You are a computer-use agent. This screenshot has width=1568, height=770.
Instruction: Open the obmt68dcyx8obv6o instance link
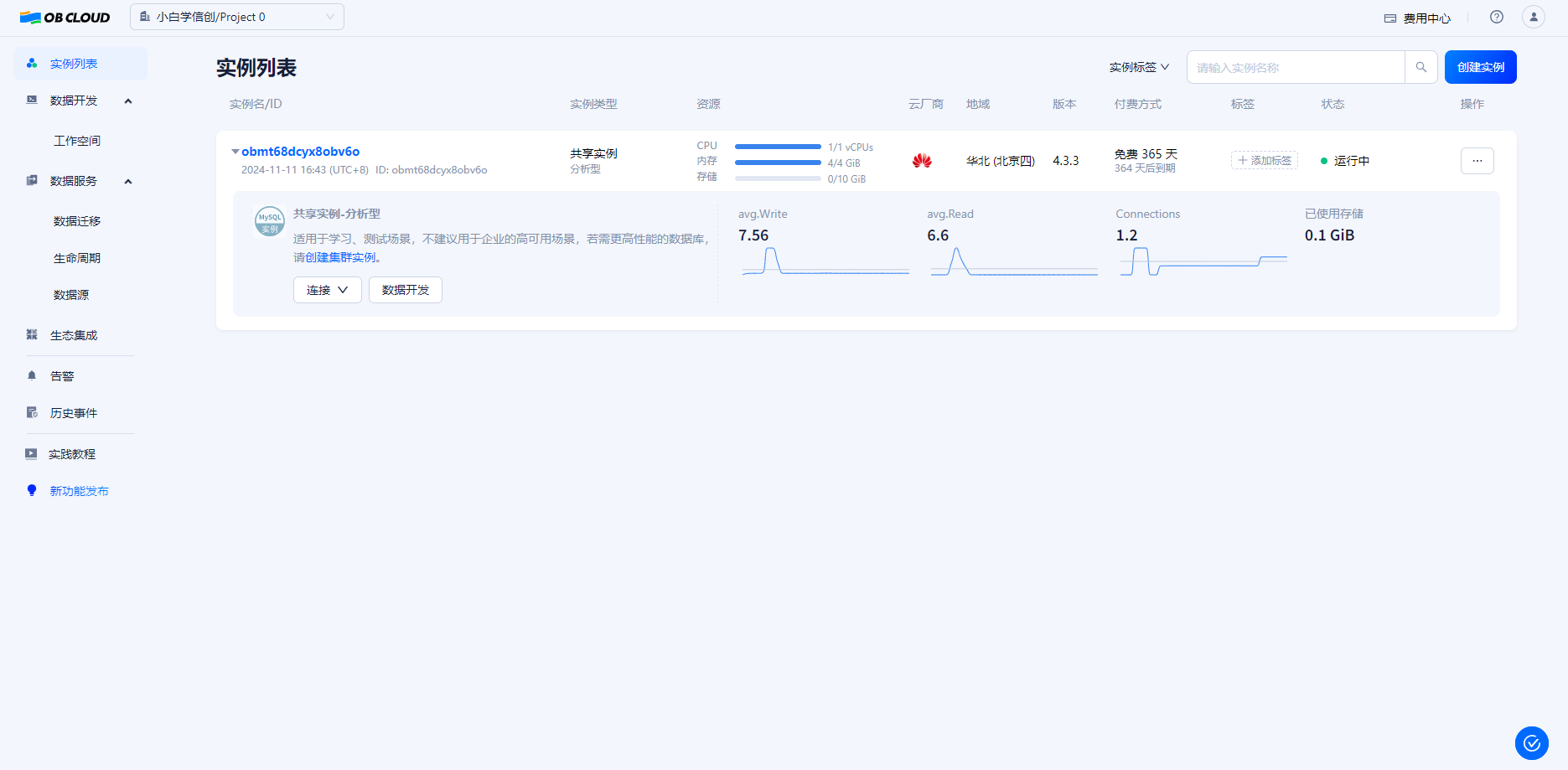[301, 152]
